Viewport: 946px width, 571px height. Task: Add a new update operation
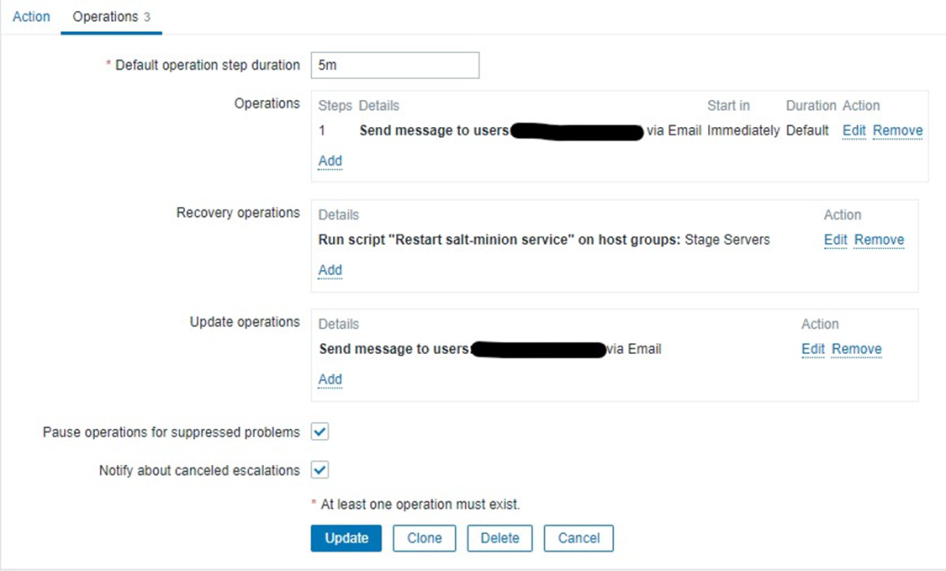[330, 379]
